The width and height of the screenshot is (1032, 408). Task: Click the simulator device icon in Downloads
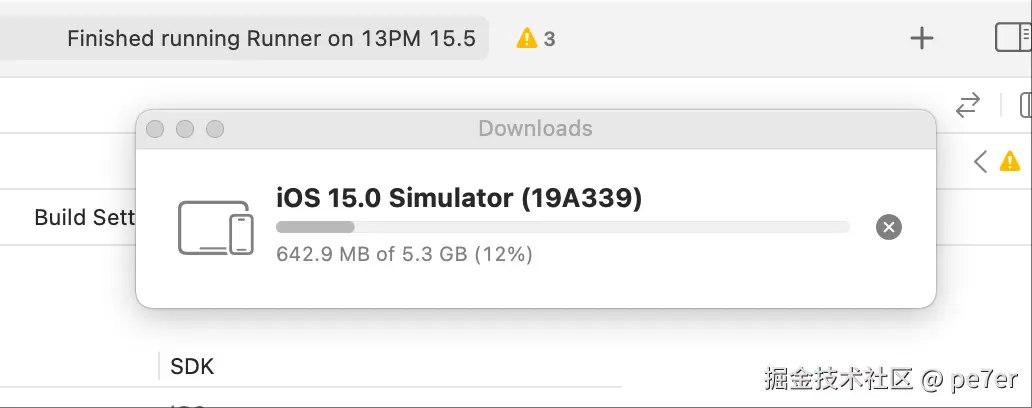tap(215, 227)
